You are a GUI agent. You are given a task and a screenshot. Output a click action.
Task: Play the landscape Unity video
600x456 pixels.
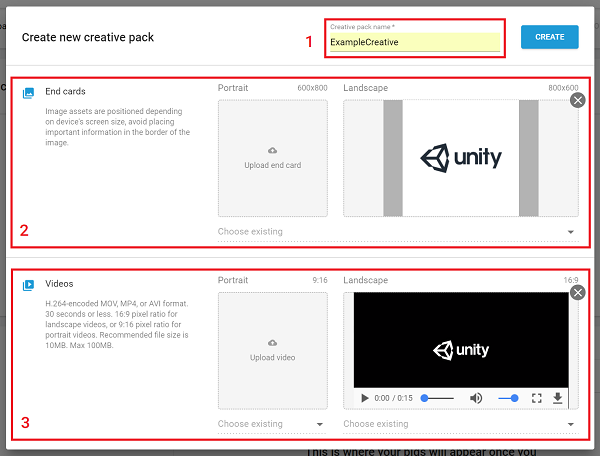point(362,398)
